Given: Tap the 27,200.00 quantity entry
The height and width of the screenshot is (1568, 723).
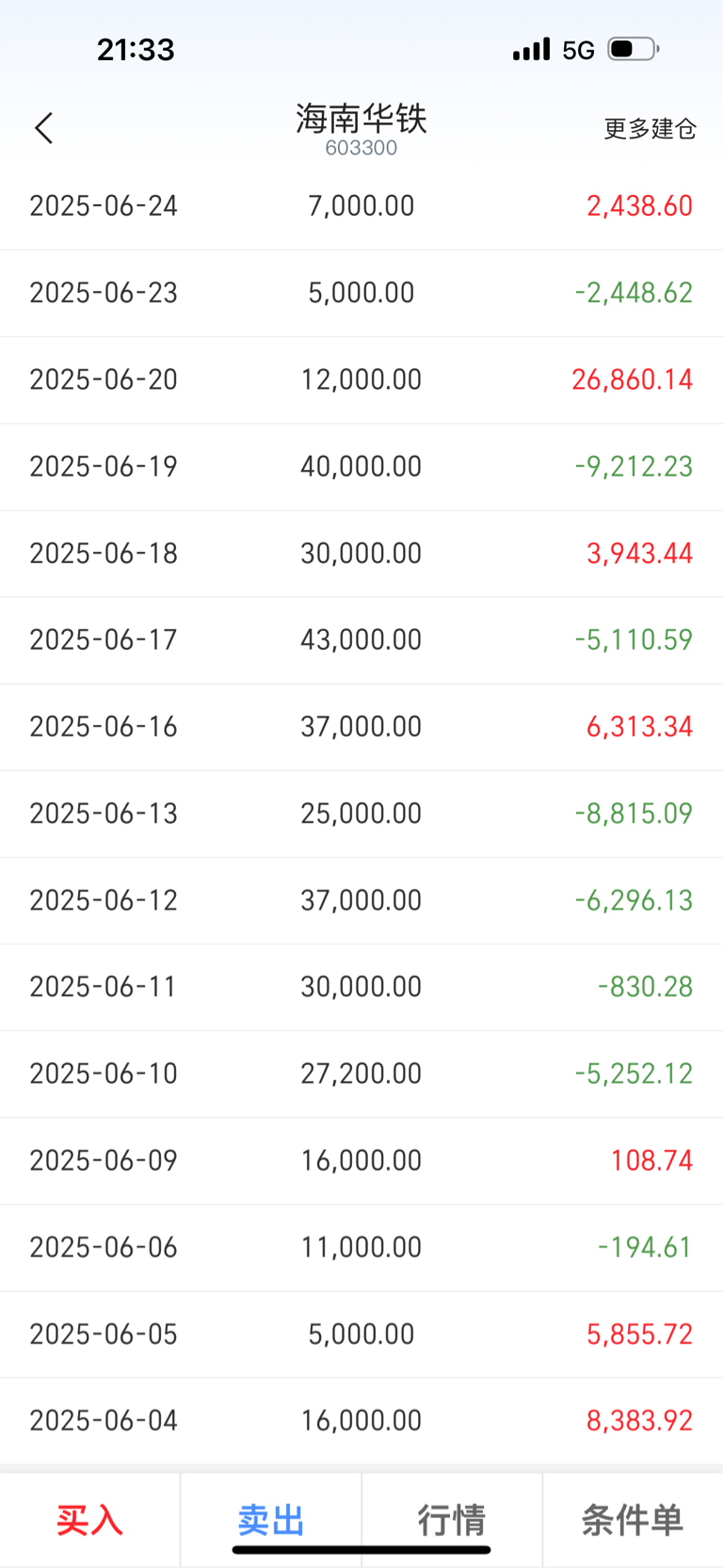Looking at the screenshot, I should [361, 1074].
